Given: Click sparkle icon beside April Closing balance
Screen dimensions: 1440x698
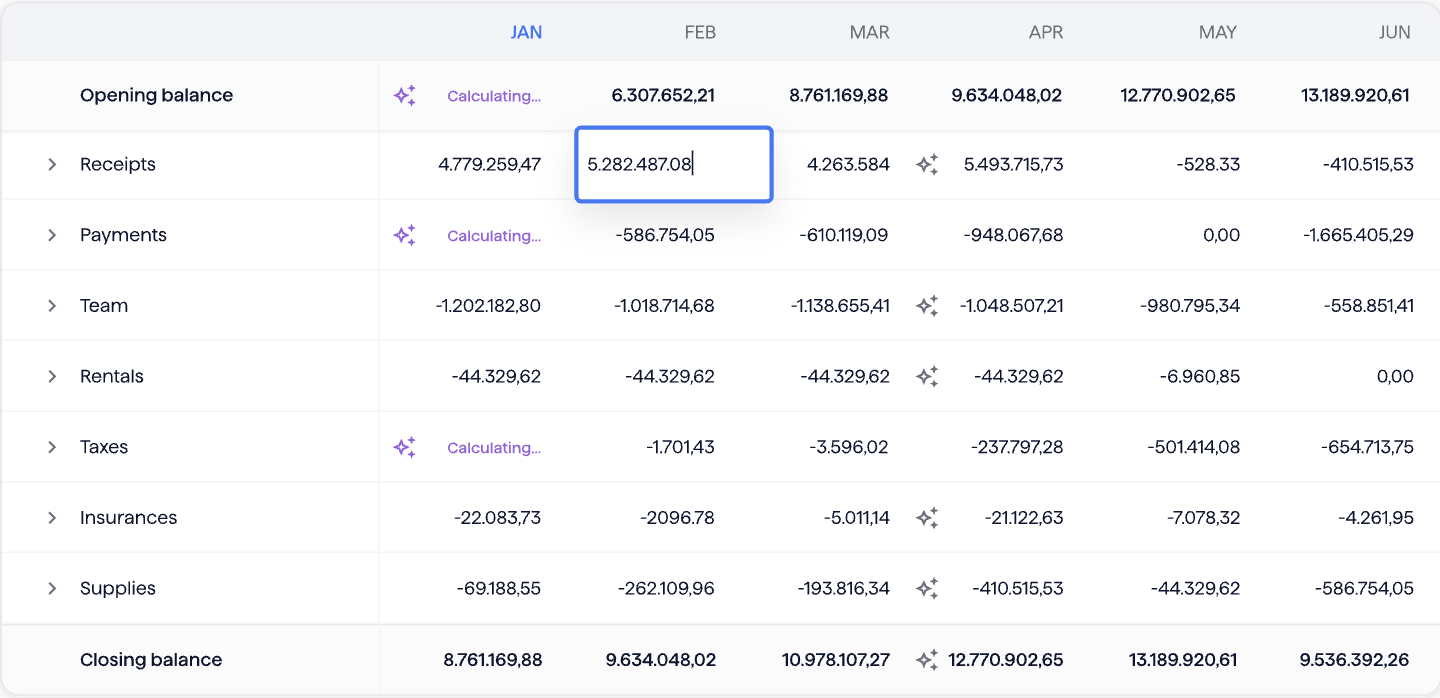Looking at the screenshot, I should click(927, 660).
